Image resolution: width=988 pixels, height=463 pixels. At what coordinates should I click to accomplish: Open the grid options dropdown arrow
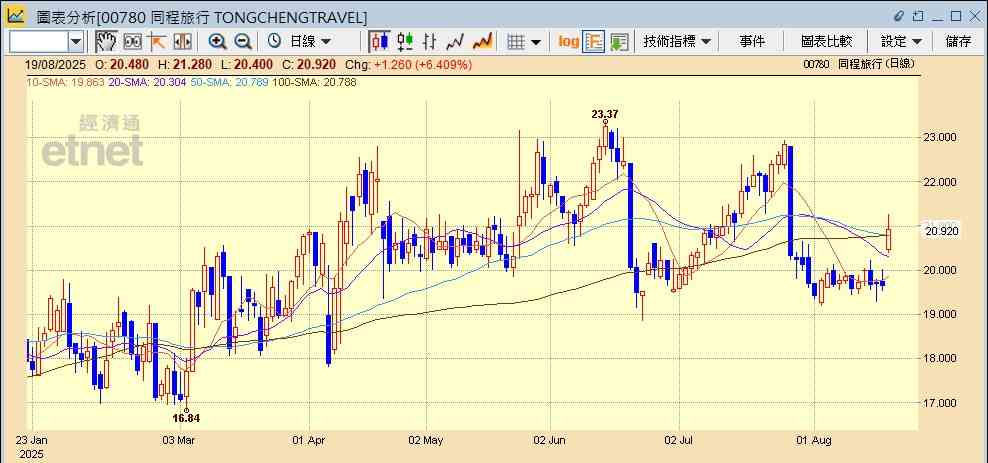tap(536, 42)
